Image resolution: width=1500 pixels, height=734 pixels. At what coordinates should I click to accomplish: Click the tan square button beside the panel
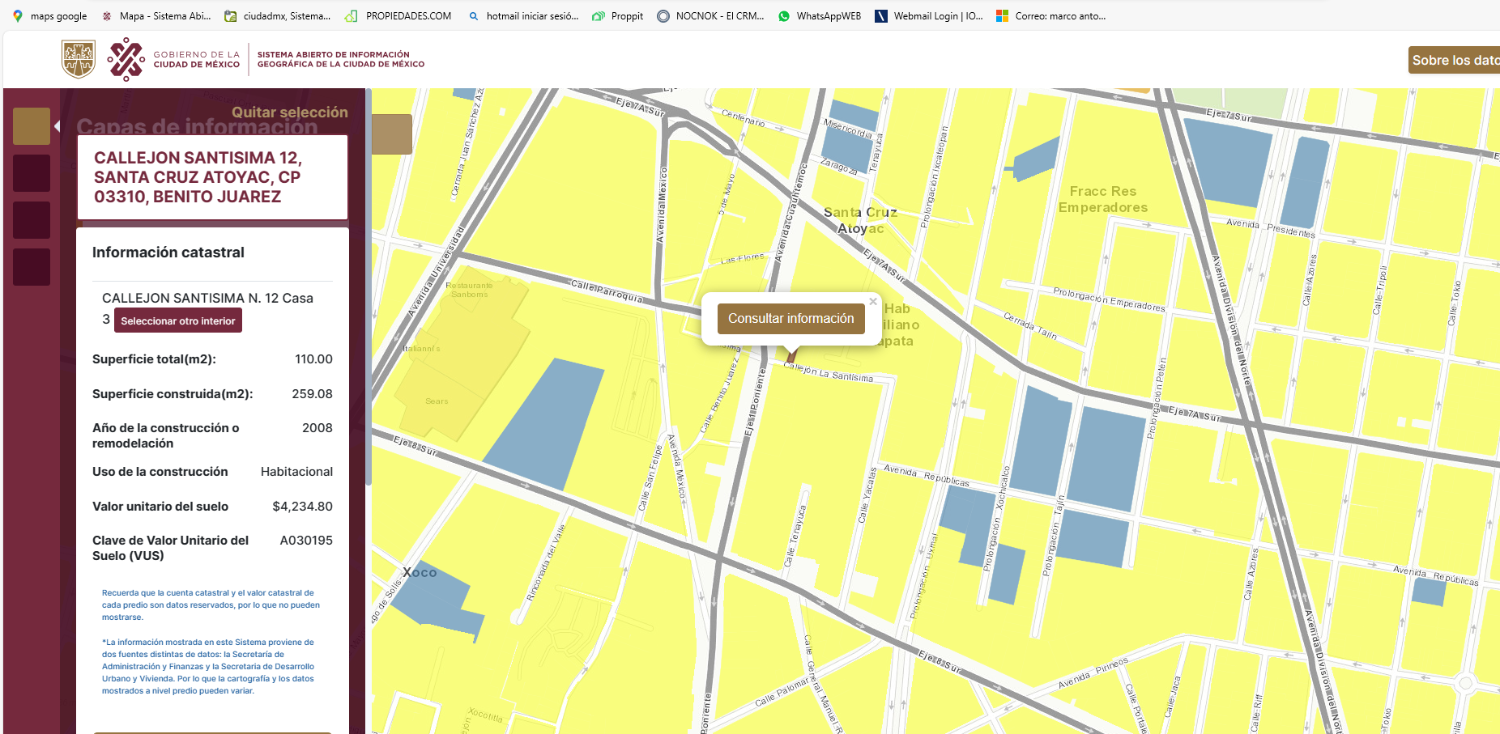click(391, 134)
